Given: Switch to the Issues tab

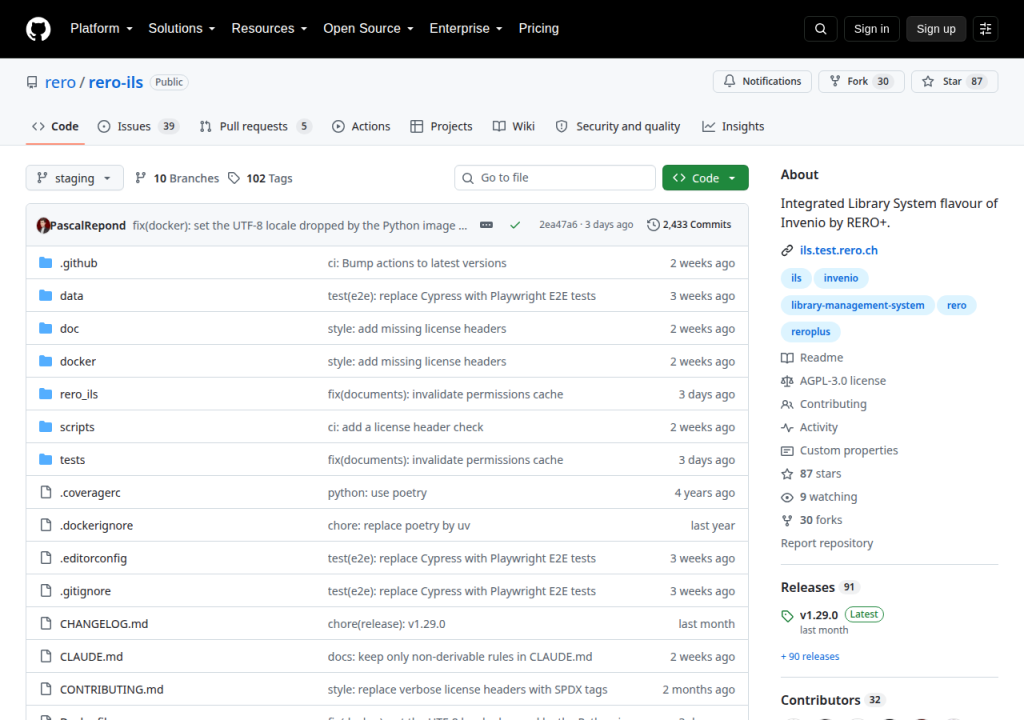Looking at the screenshot, I should pyautogui.click(x=138, y=126).
